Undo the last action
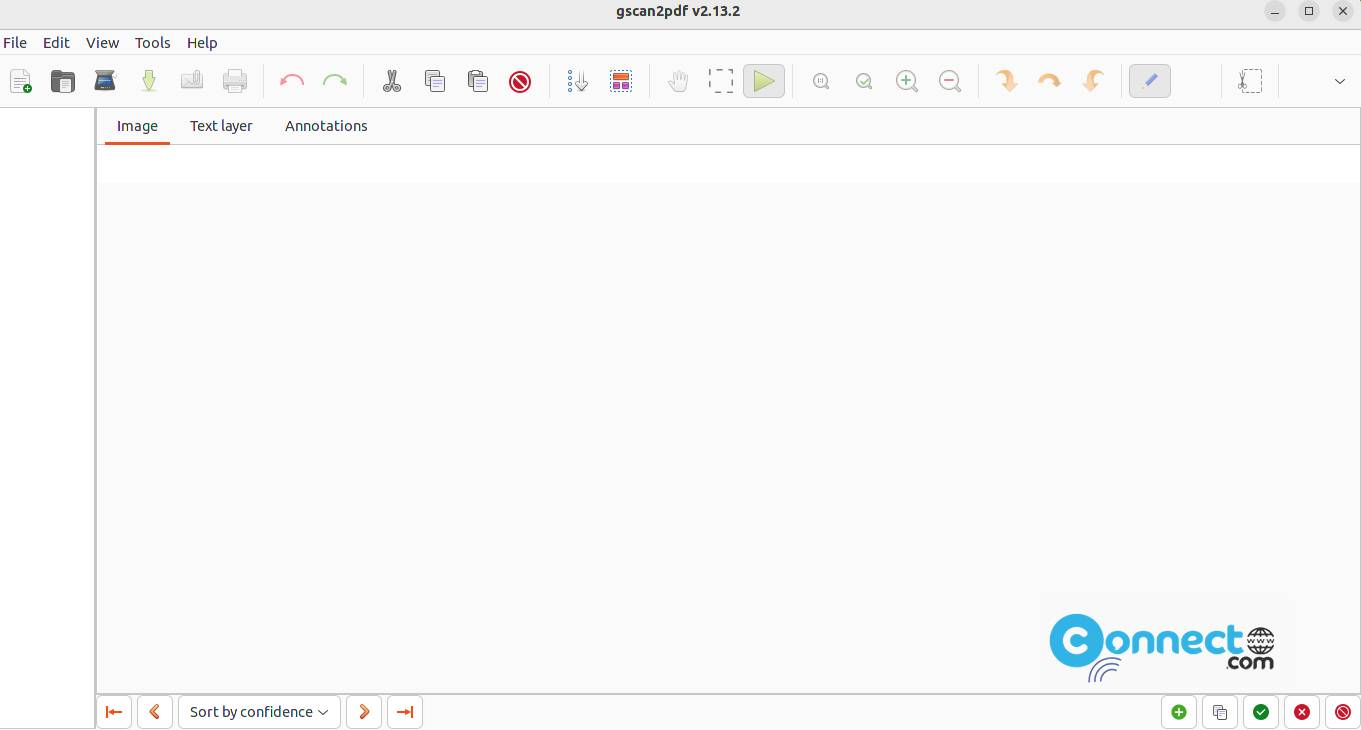The height and width of the screenshot is (730, 1361). [x=292, y=81]
